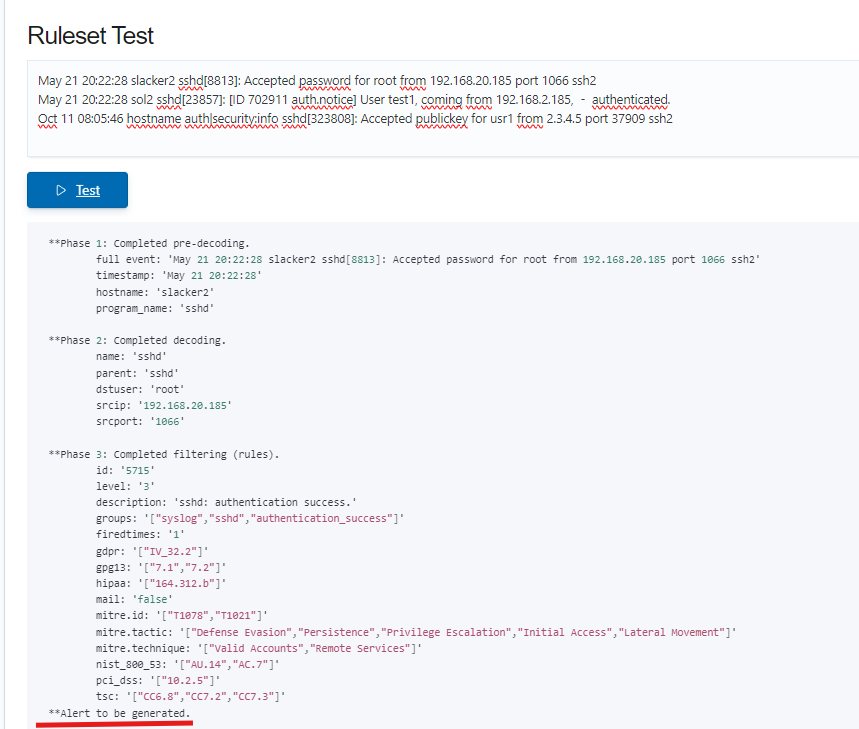Viewport: 859px width, 729px height.
Task: Click the mitre.tactic line
Action: click(x=416, y=633)
